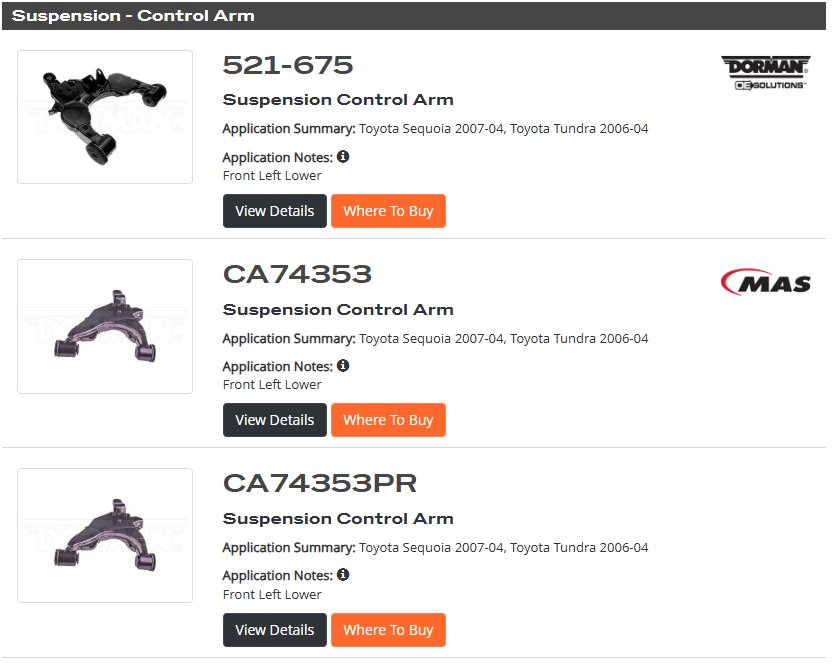
Task: Click Suspension Control Arm title under 521-675
Action: pos(338,100)
